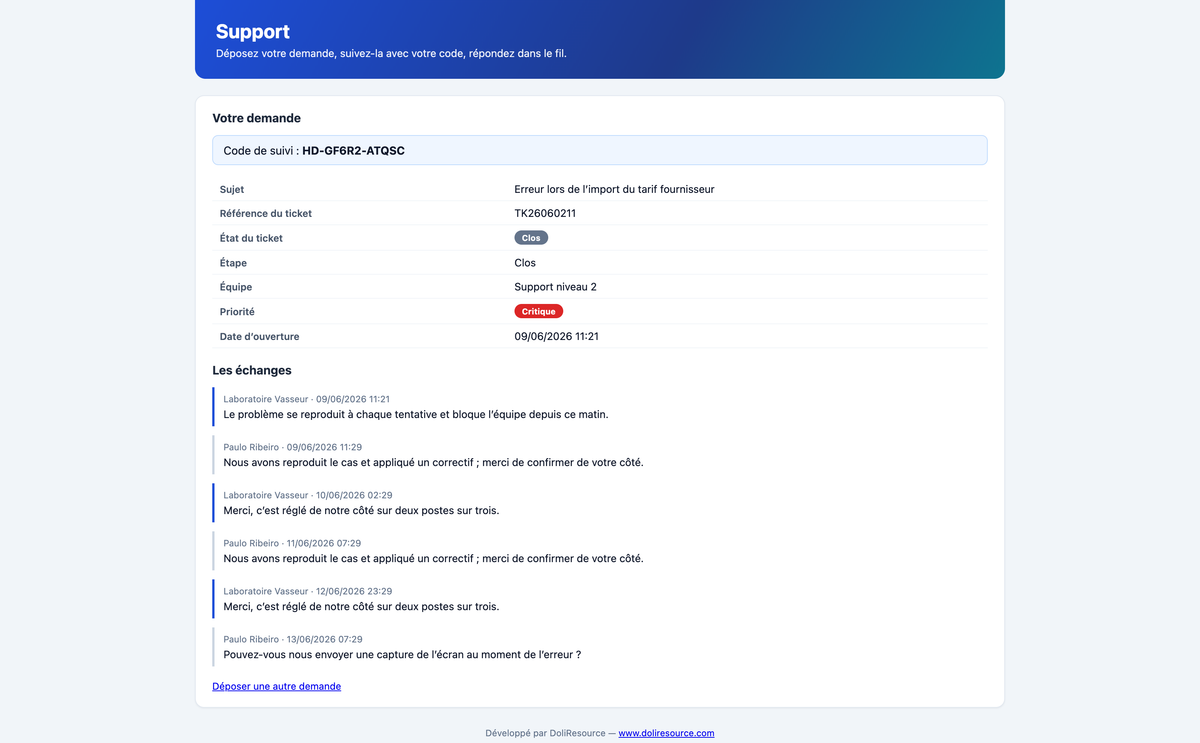Click the Étape value 'Clos' text
This screenshot has width=1200, height=743.
click(525, 263)
